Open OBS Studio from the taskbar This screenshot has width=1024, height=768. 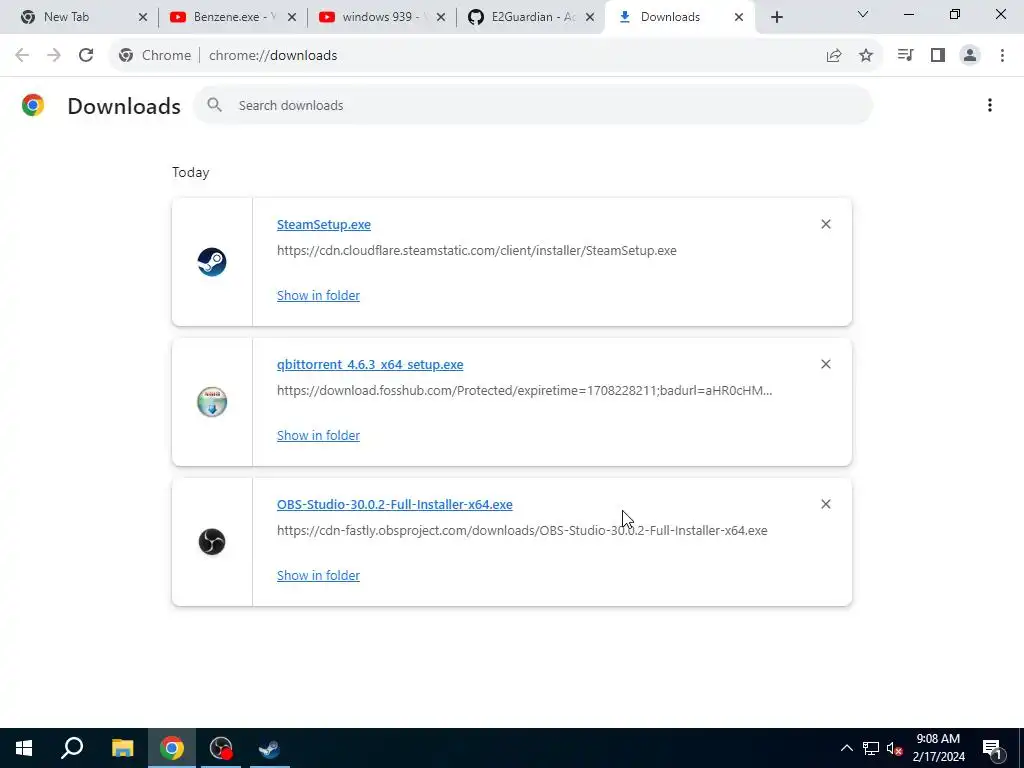tap(221, 748)
